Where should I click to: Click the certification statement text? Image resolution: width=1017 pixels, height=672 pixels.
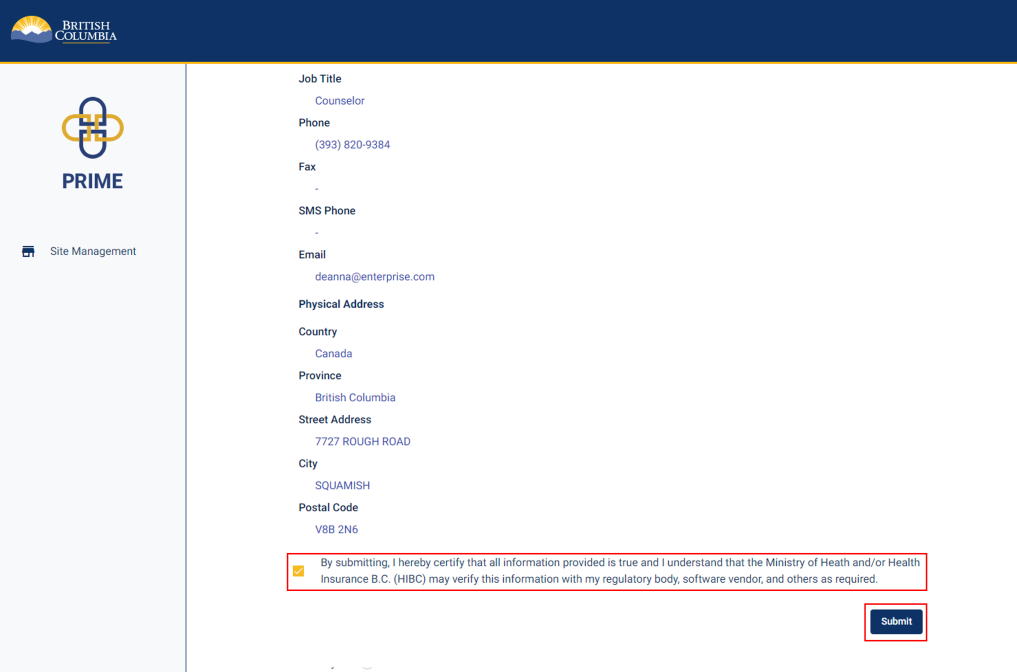619,571
